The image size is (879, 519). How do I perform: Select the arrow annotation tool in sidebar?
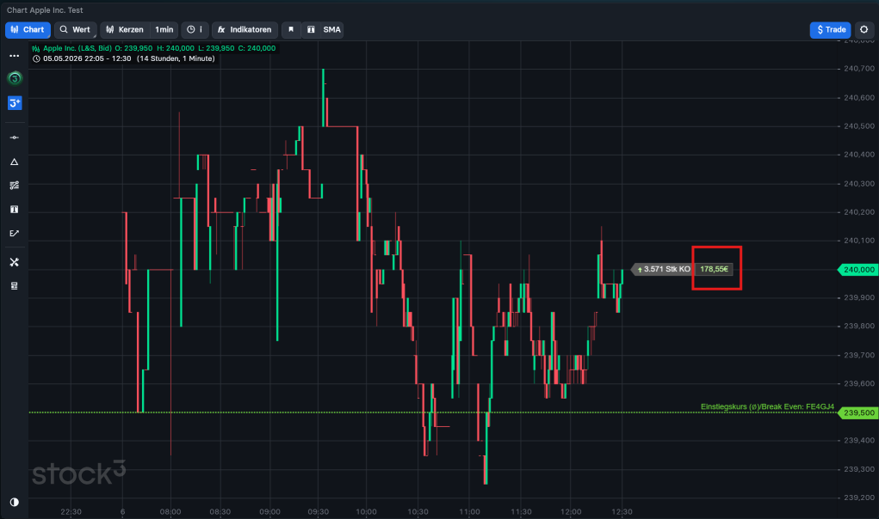point(14,233)
